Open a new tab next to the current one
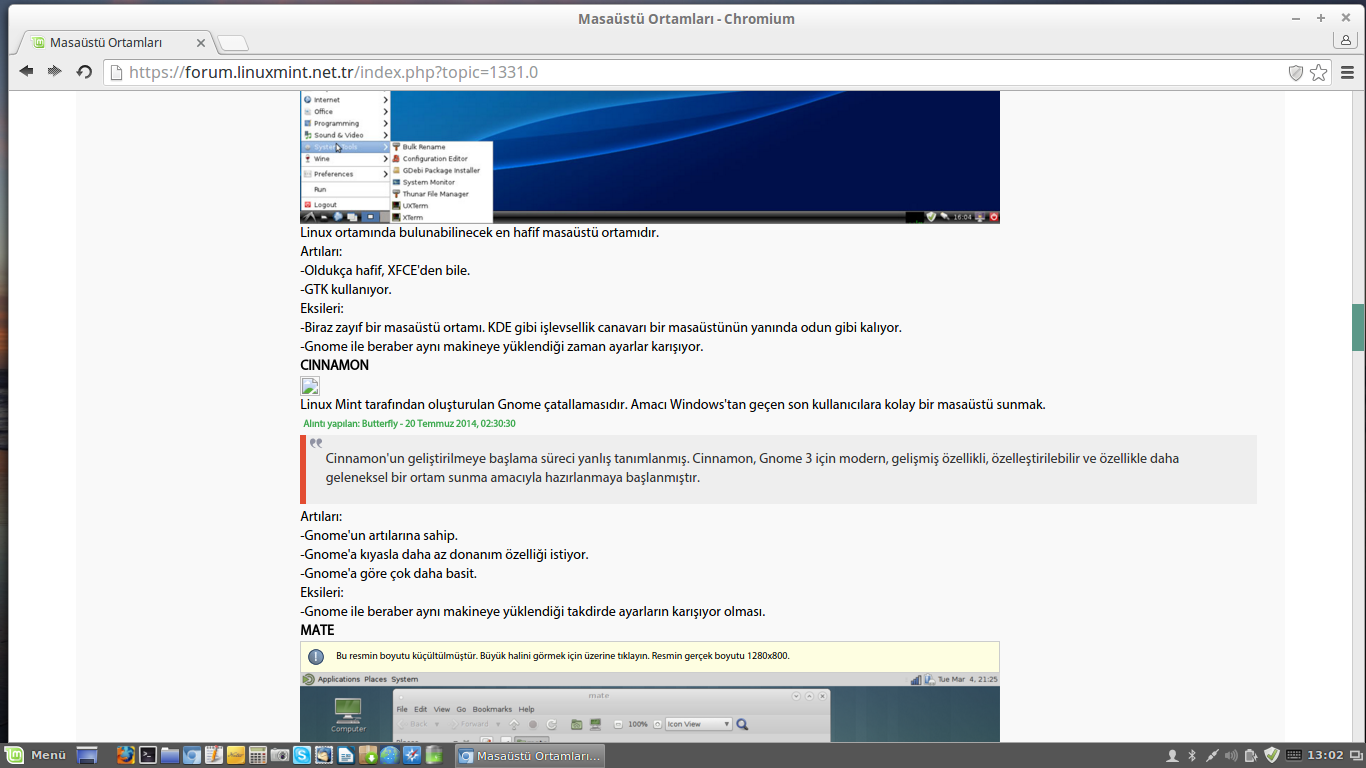 [x=233, y=43]
